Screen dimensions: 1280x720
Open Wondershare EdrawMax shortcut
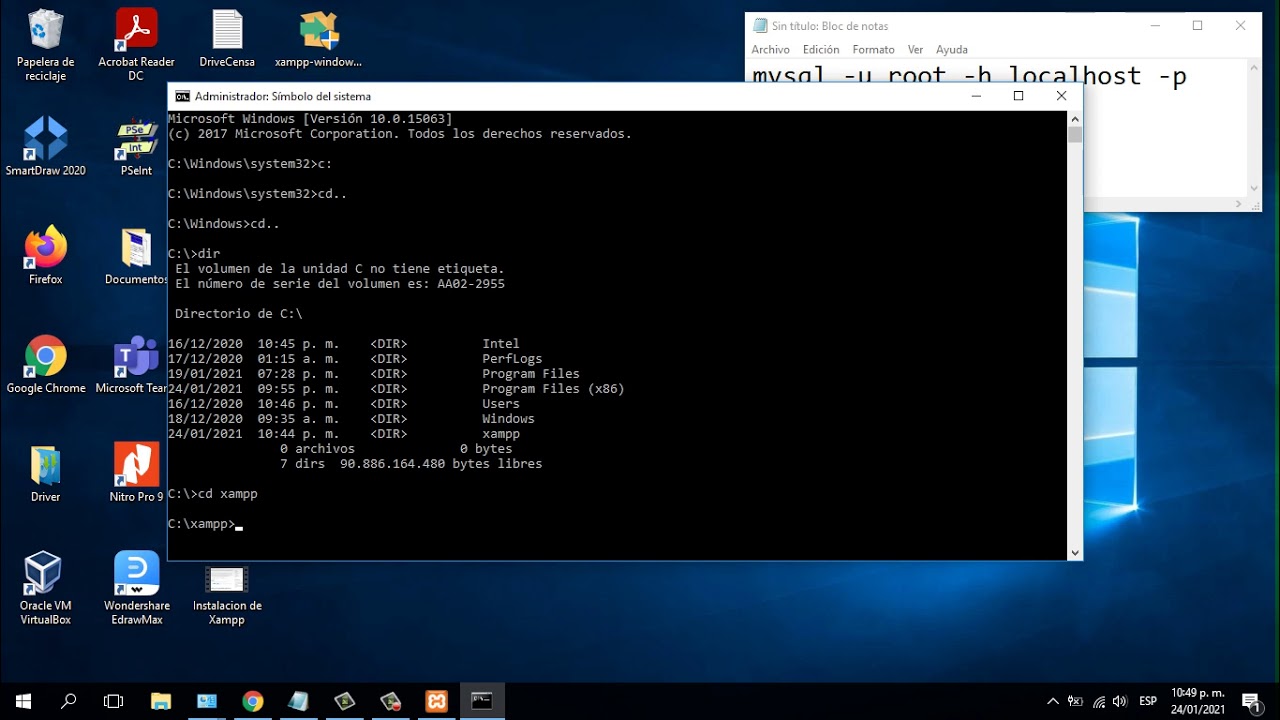[136, 589]
